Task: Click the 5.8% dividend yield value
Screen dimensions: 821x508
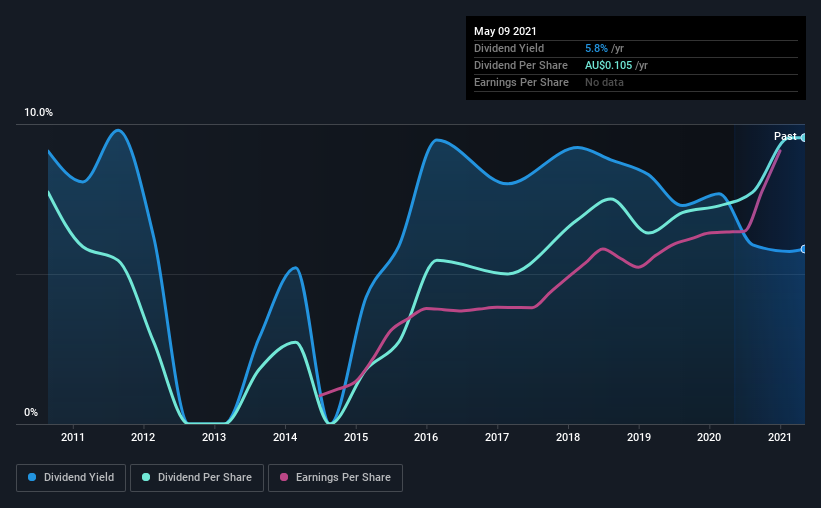Action: [x=596, y=48]
